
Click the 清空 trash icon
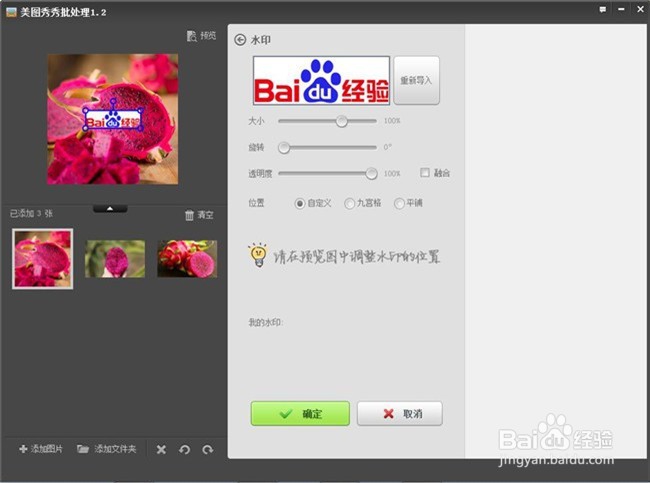click(x=189, y=215)
